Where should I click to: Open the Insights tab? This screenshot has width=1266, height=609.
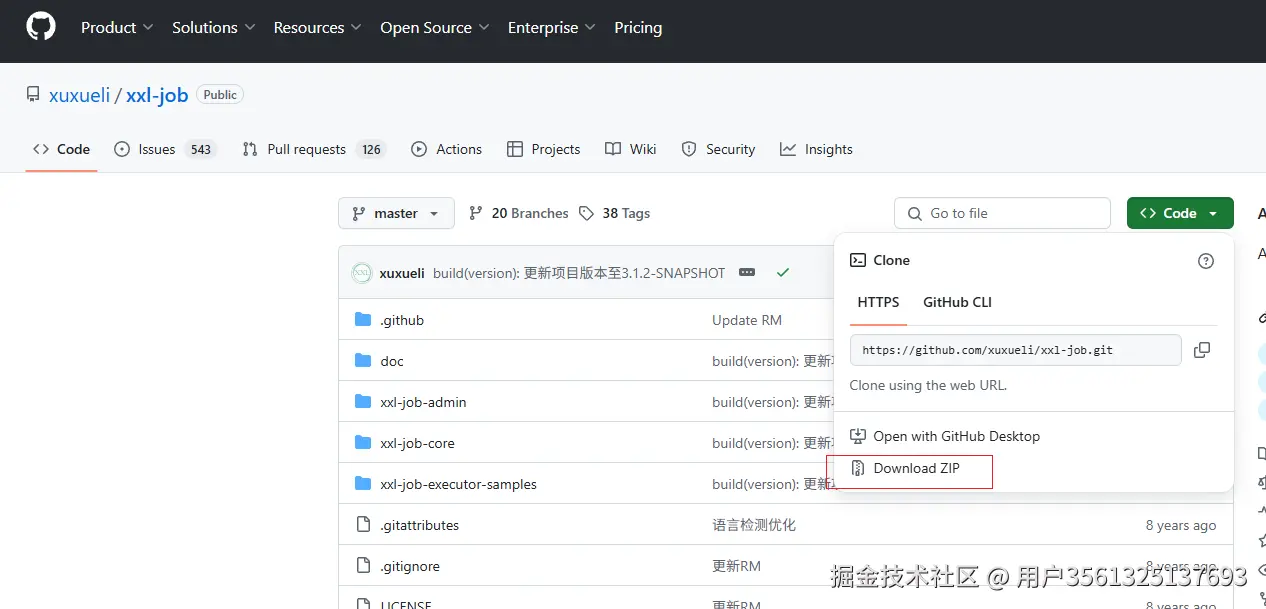tap(816, 149)
